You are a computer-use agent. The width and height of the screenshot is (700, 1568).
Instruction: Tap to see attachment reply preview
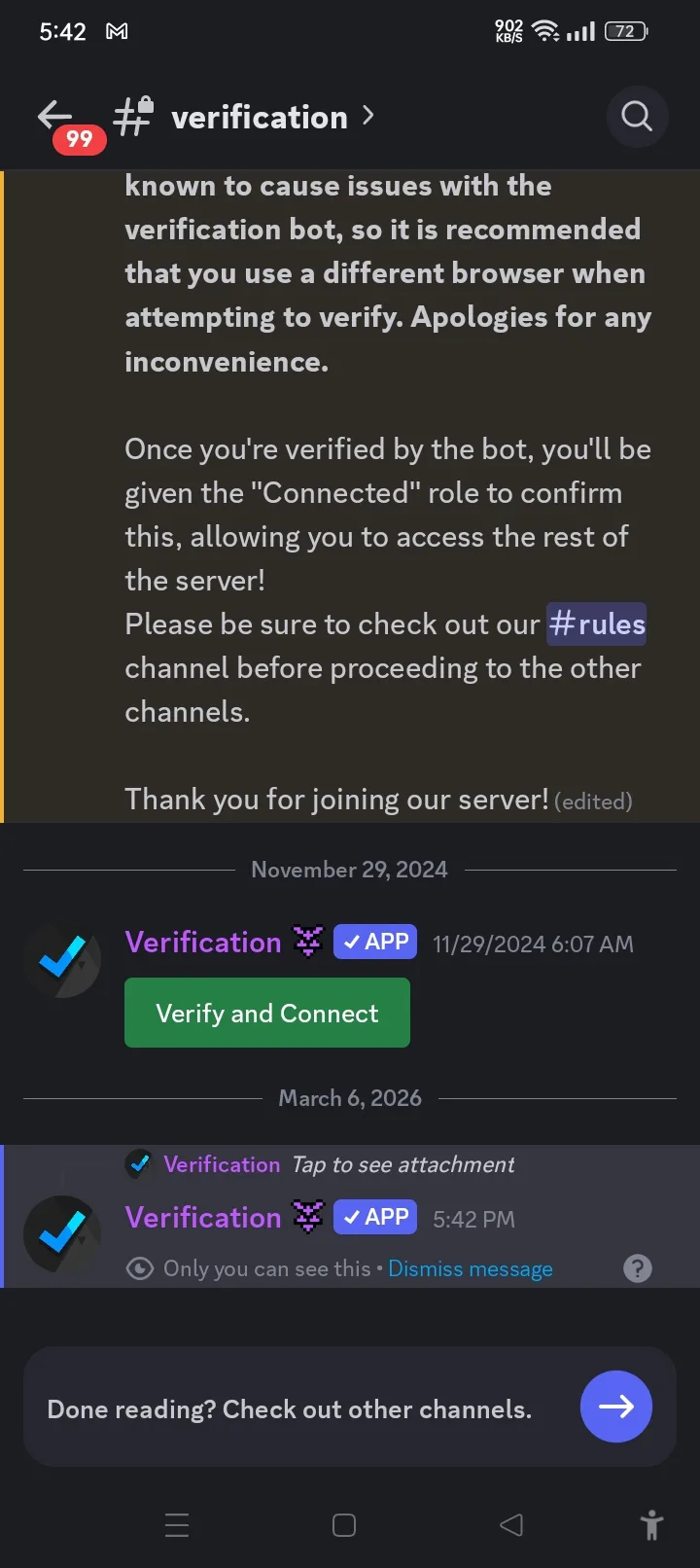click(x=402, y=1164)
